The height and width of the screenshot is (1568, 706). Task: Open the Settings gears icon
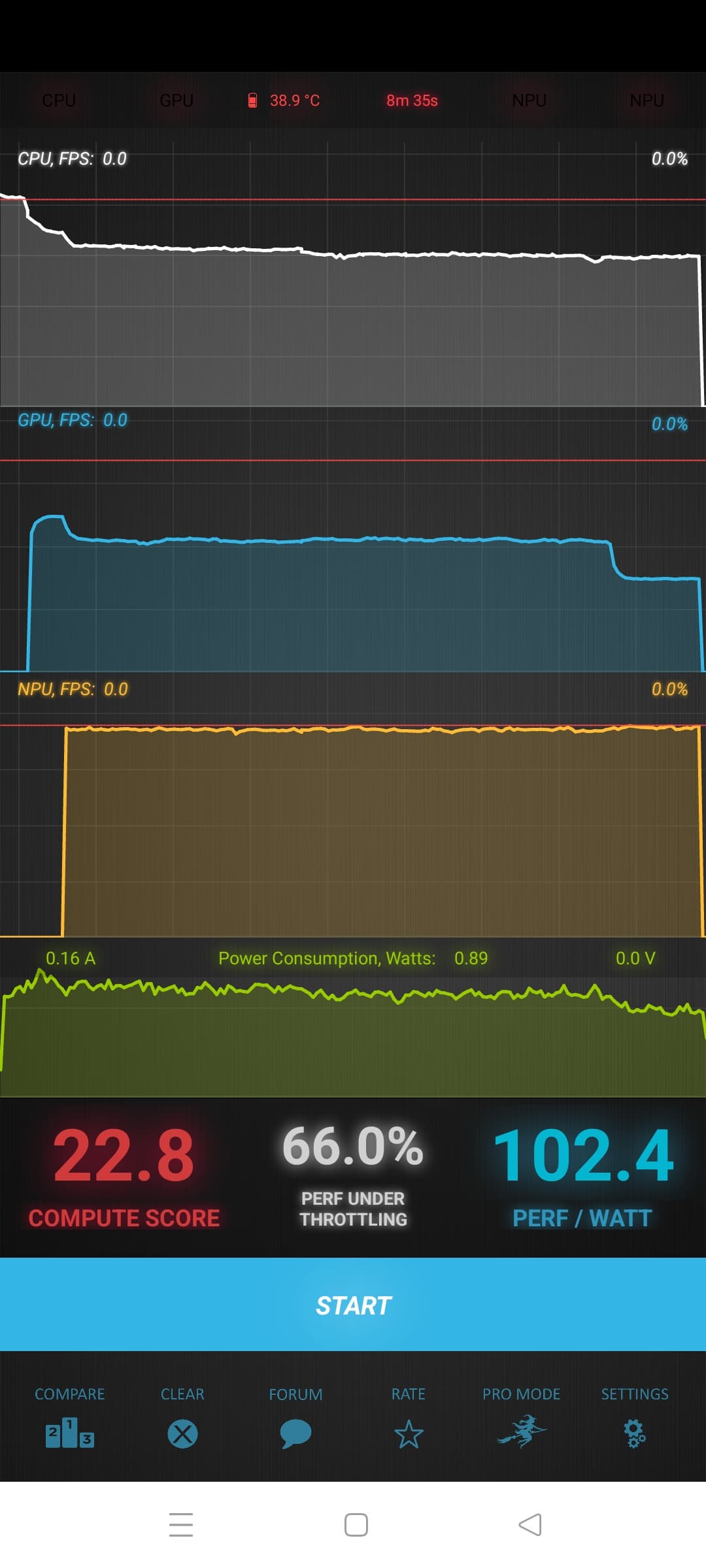[635, 1434]
